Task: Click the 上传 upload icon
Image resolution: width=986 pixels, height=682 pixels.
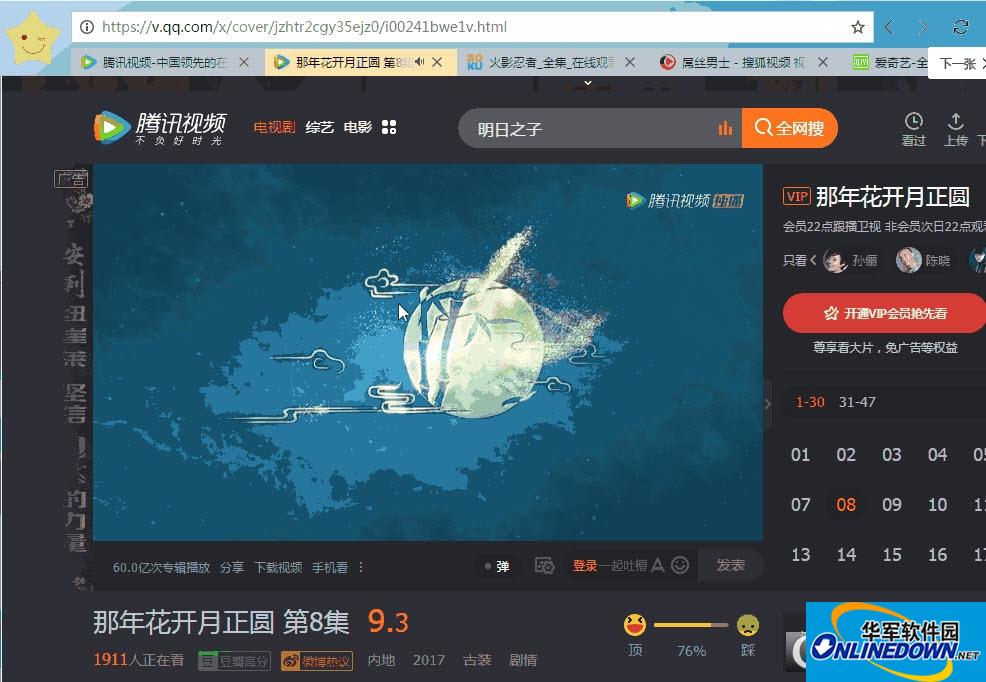Action: click(955, 129)
